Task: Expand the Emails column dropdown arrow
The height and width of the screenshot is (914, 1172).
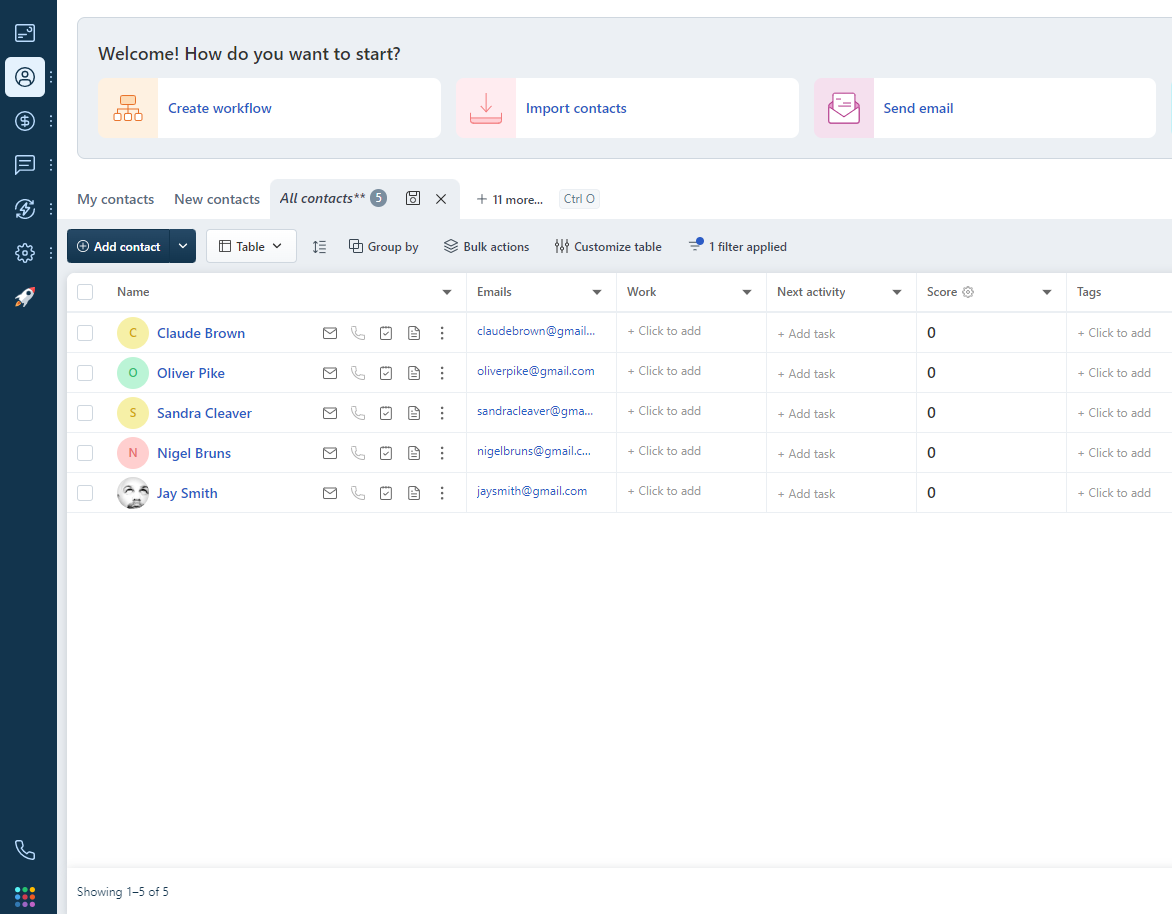Action: coord(597,291)
